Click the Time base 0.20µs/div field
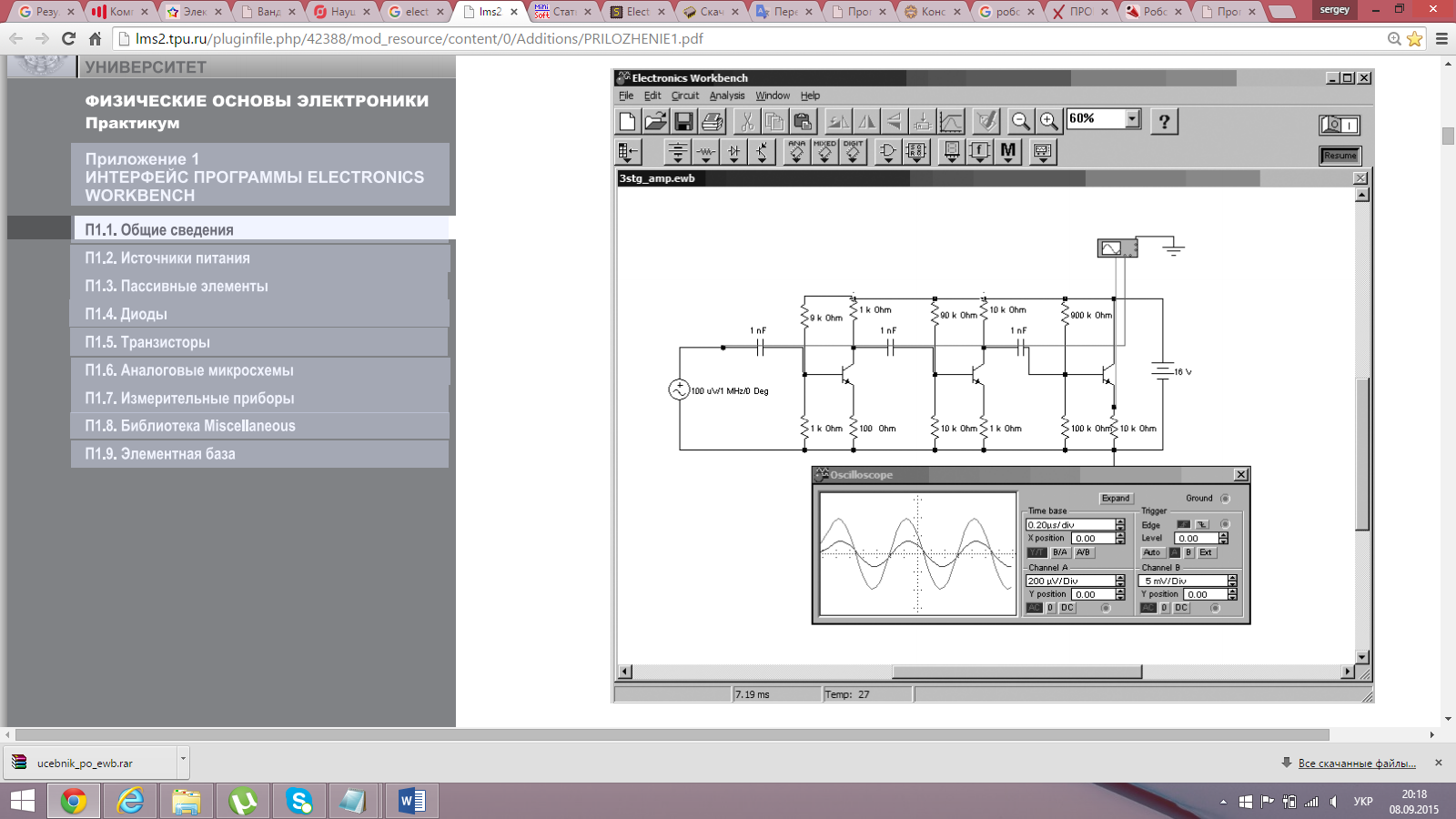 1069,525
